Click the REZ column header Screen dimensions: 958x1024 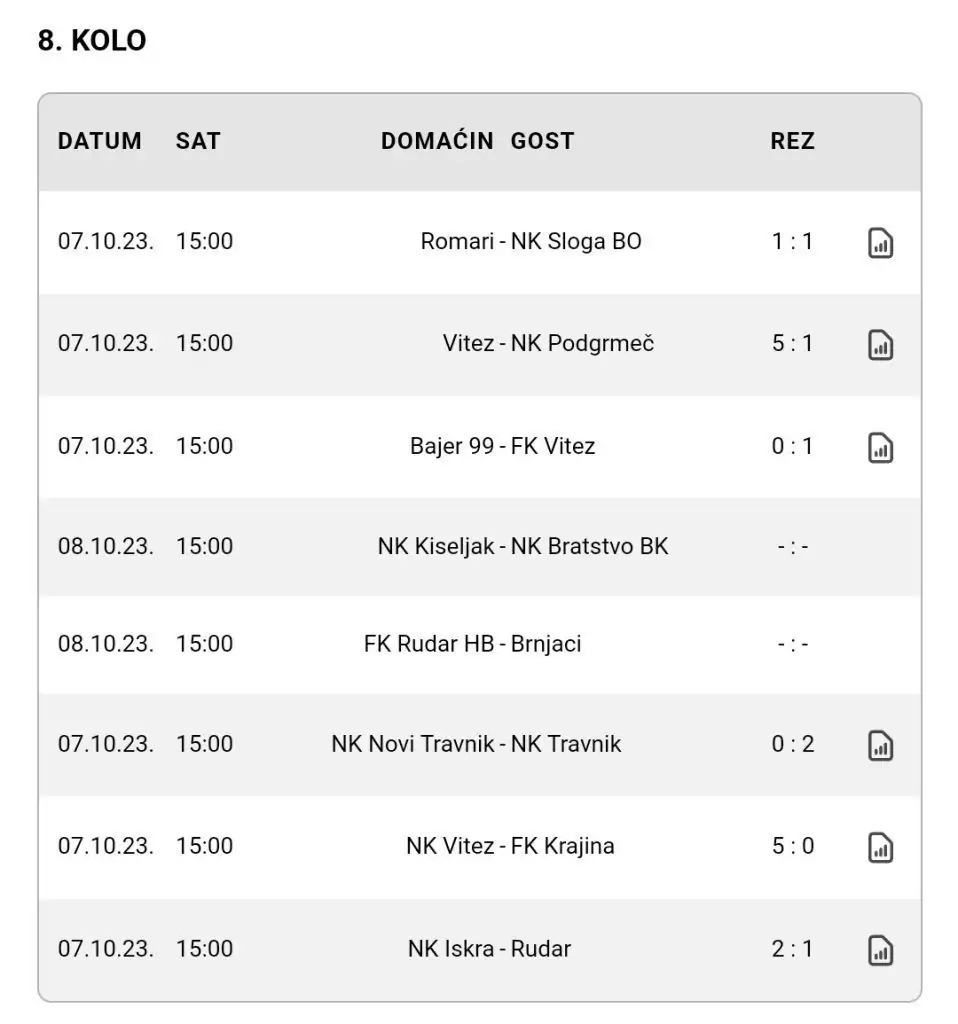pyautogui.click(x=792, y=141)
